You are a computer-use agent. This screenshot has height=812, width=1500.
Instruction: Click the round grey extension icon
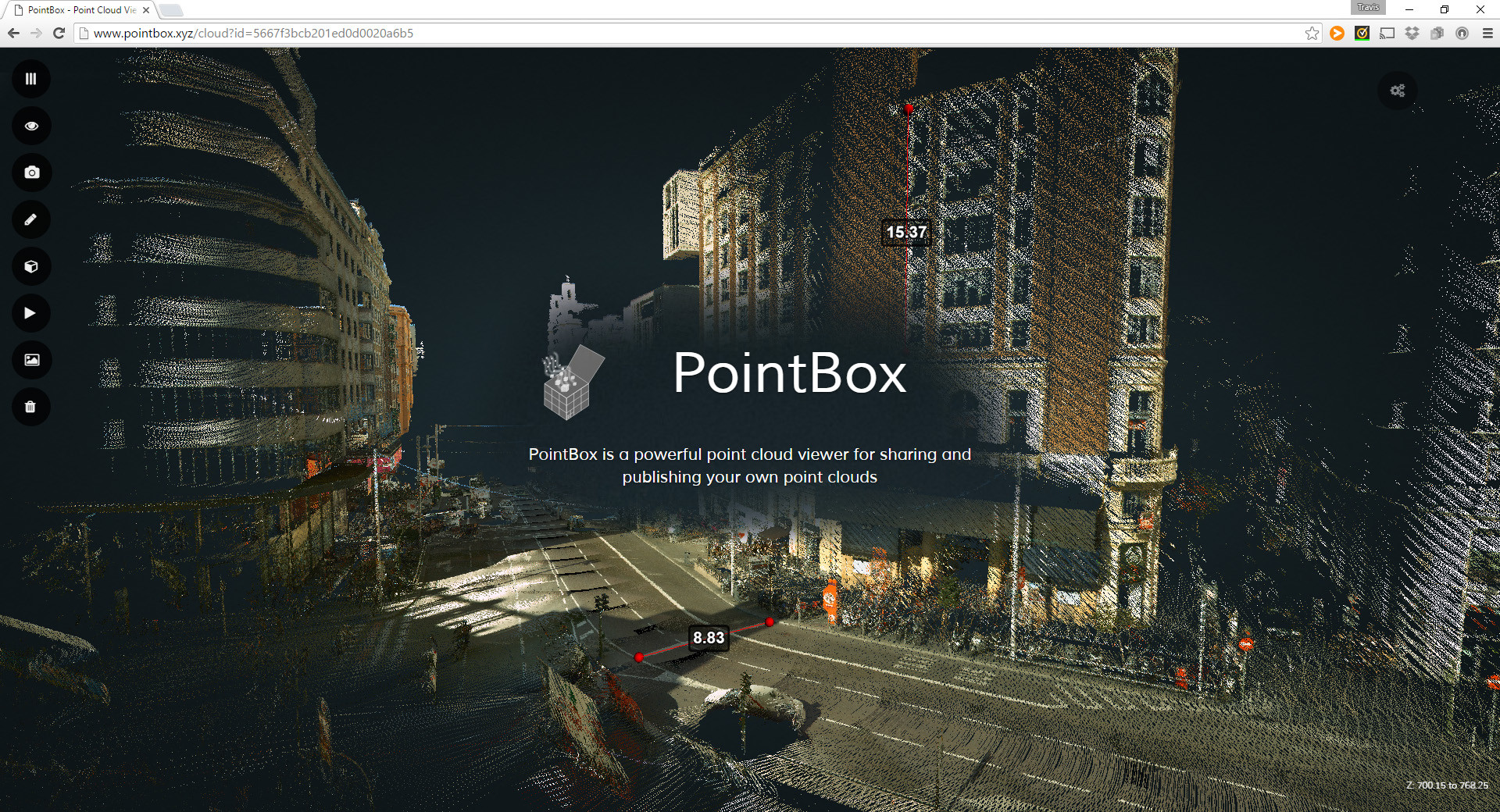pos(1462,33)
